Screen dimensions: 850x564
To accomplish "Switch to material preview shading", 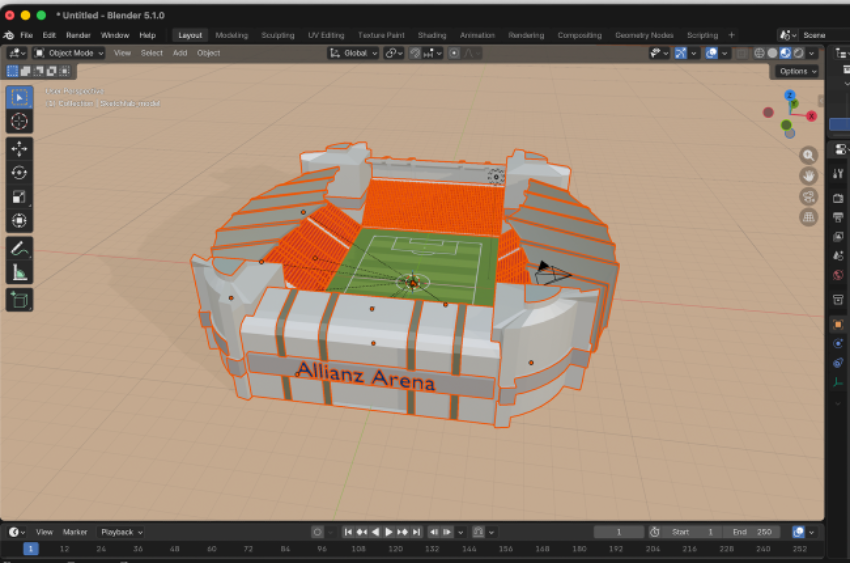I will click(x=785, y=53).
